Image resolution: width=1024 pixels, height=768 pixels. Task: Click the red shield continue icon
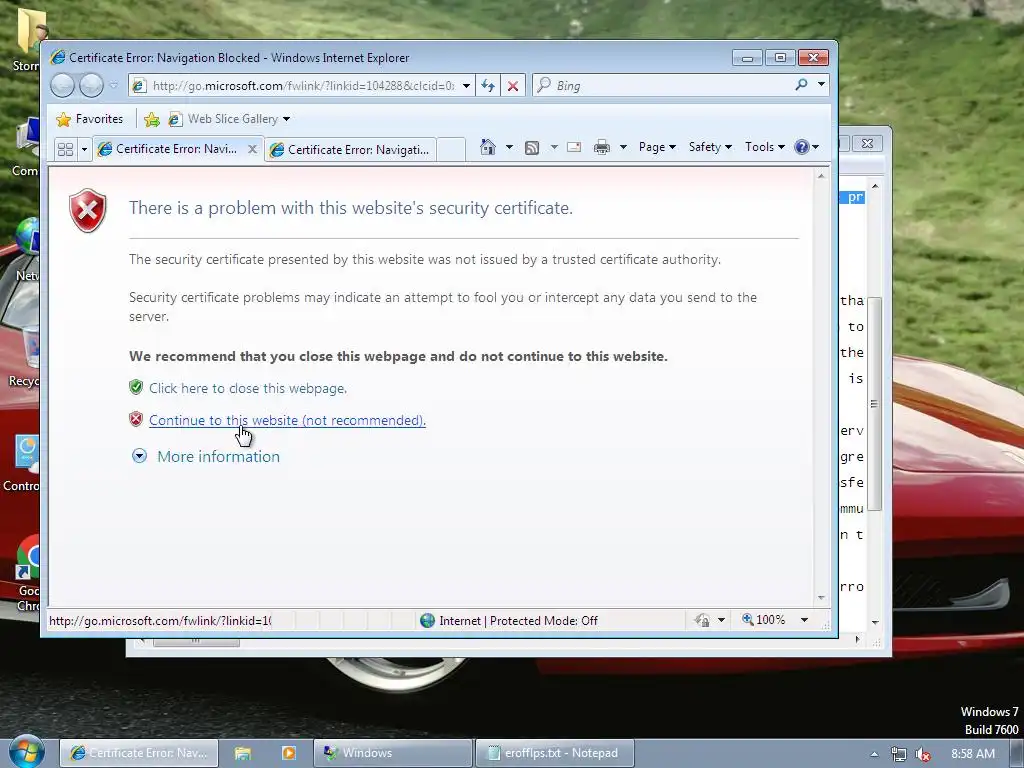pyautogui.click(x=136, y=419)
